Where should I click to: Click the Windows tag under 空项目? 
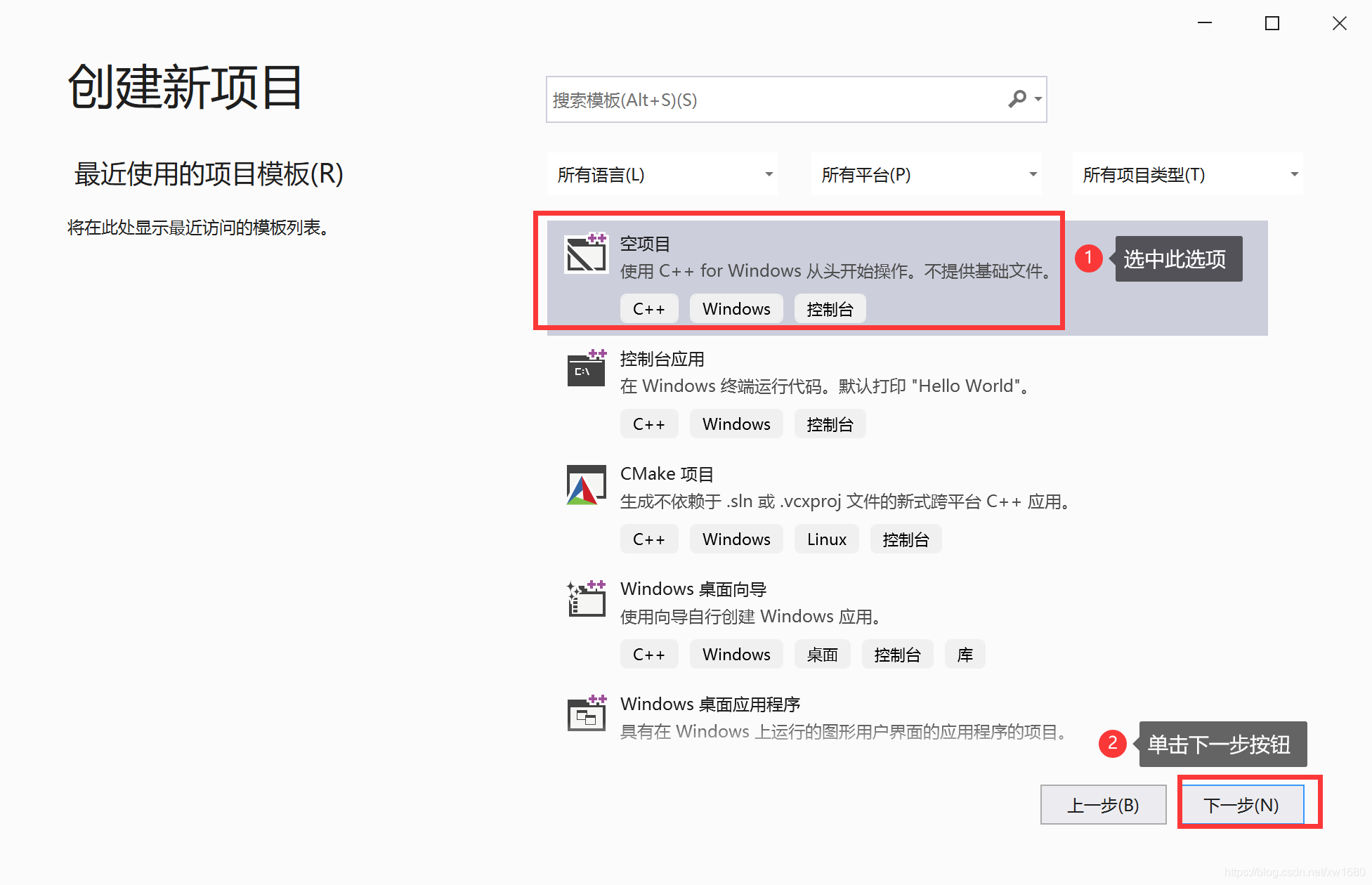[736, 309]
